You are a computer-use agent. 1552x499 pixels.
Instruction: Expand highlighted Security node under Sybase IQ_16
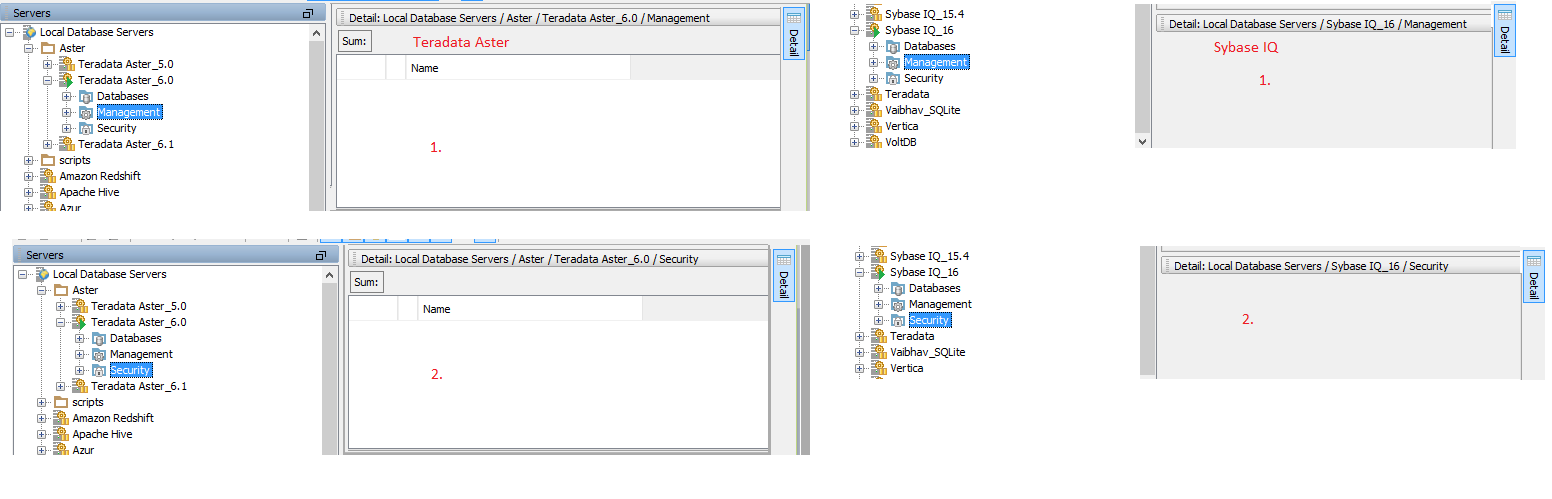coord(879,320)
